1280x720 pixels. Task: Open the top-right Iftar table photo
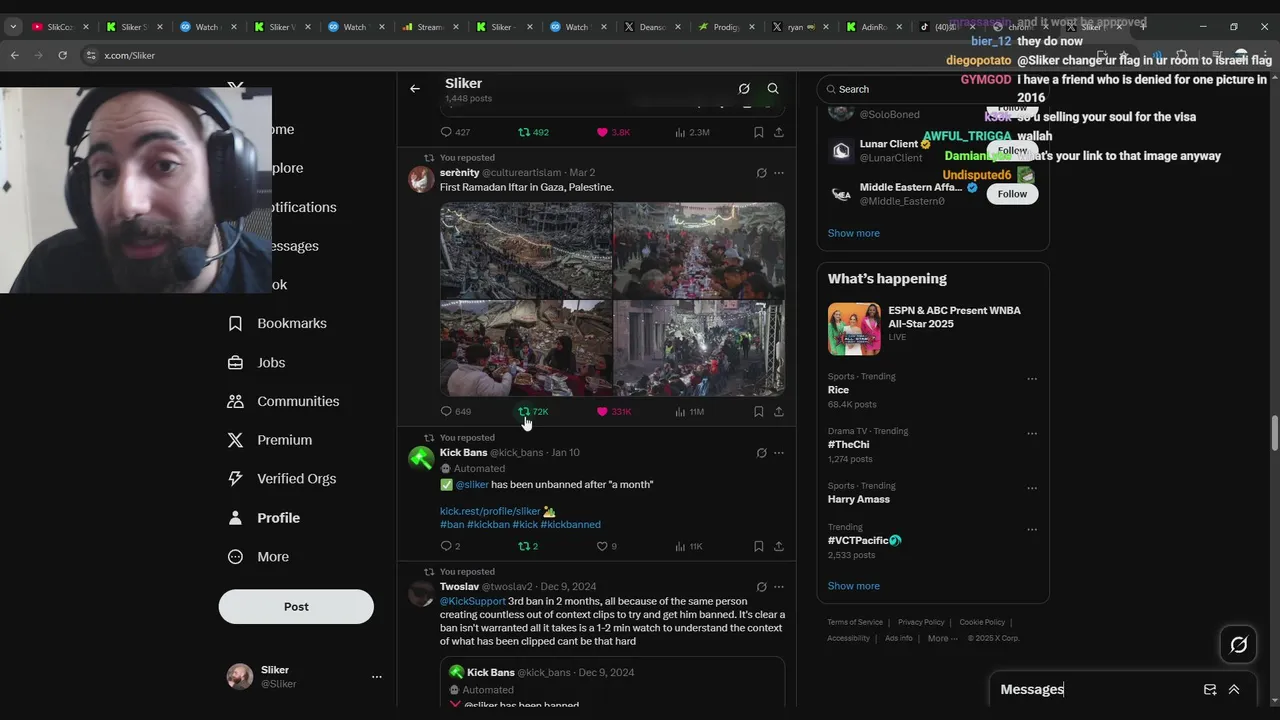[x=699, y=251]
